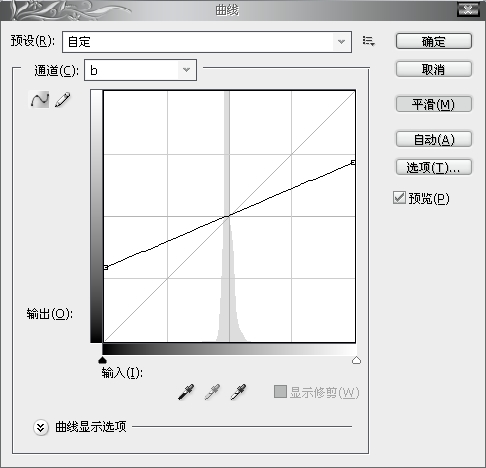Click the white point input slider
486x468 pixels.
(356, 360)
